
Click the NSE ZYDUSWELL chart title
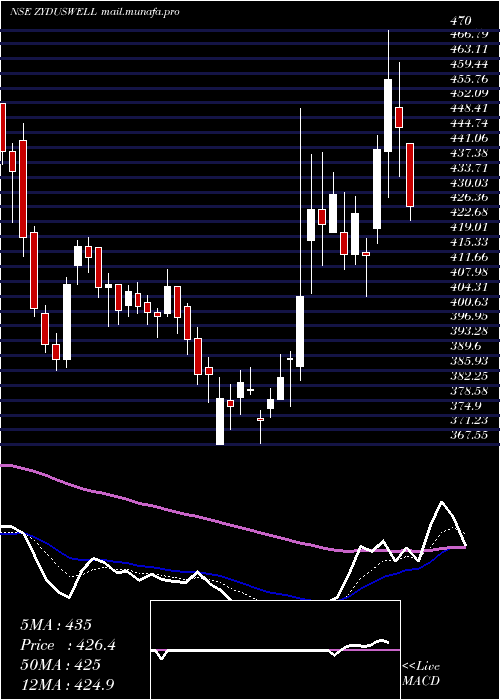click(x=53, y=12)
